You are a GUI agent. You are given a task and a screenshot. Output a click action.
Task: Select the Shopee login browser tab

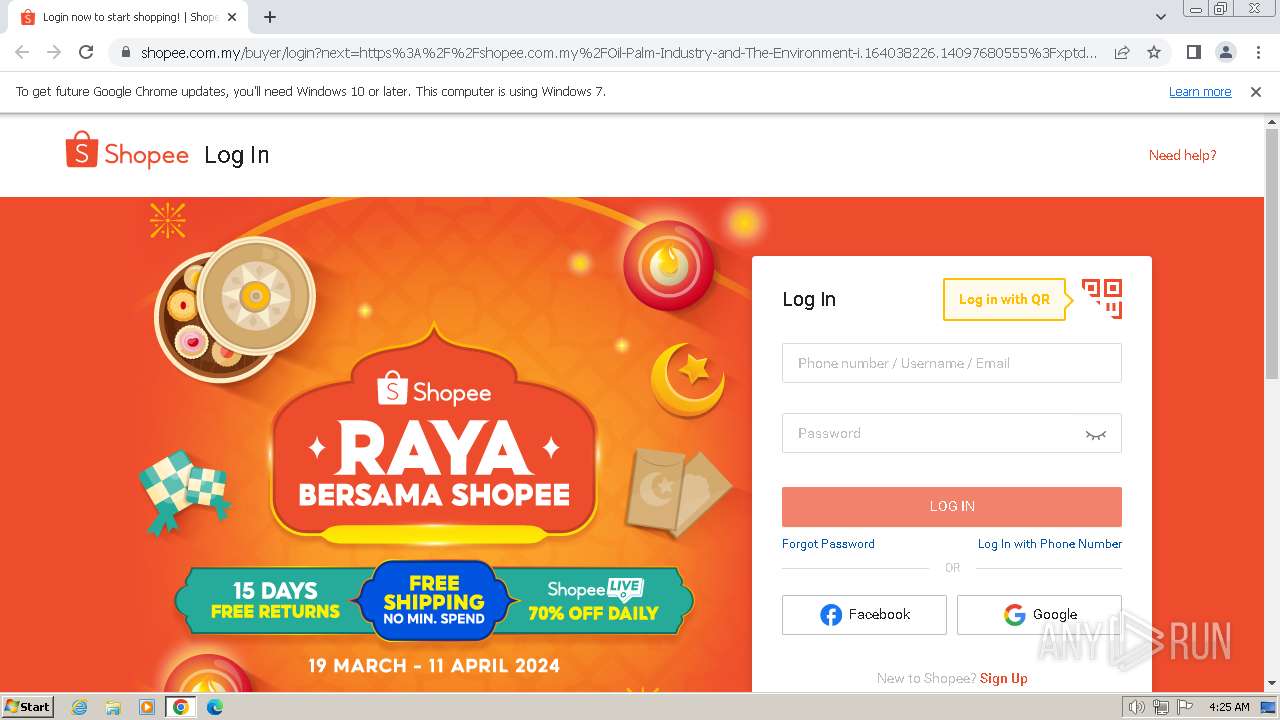click(128, 17)
